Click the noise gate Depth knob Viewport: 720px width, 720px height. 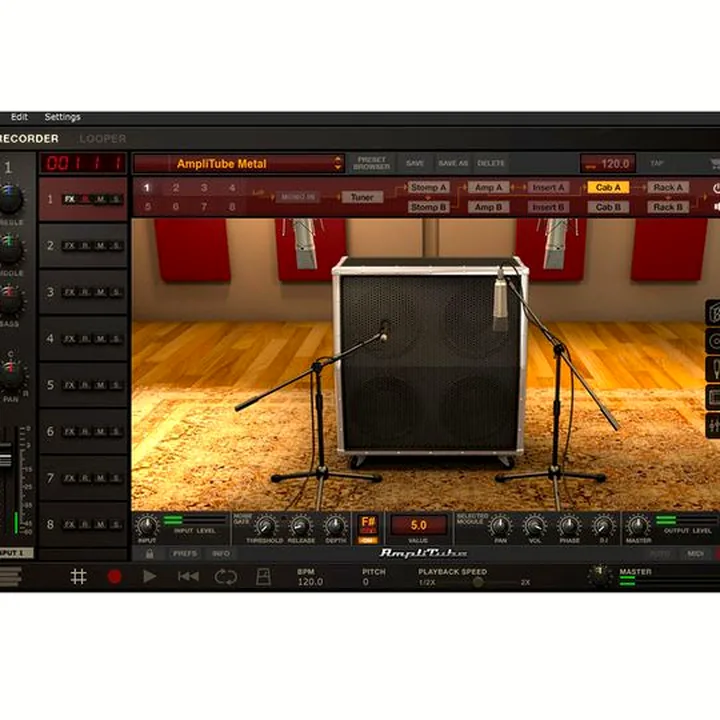(x=335, y=525)
